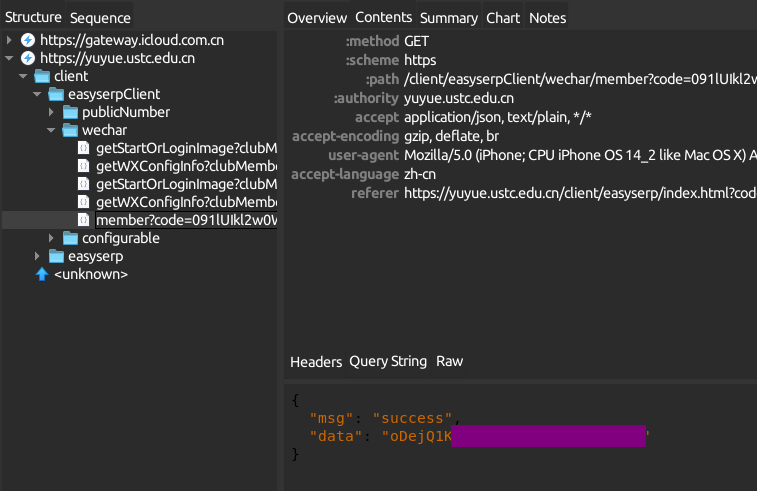This screenshot has width=757, height=491.
Task: Show the Query String view
Action: tap(388, 361)
